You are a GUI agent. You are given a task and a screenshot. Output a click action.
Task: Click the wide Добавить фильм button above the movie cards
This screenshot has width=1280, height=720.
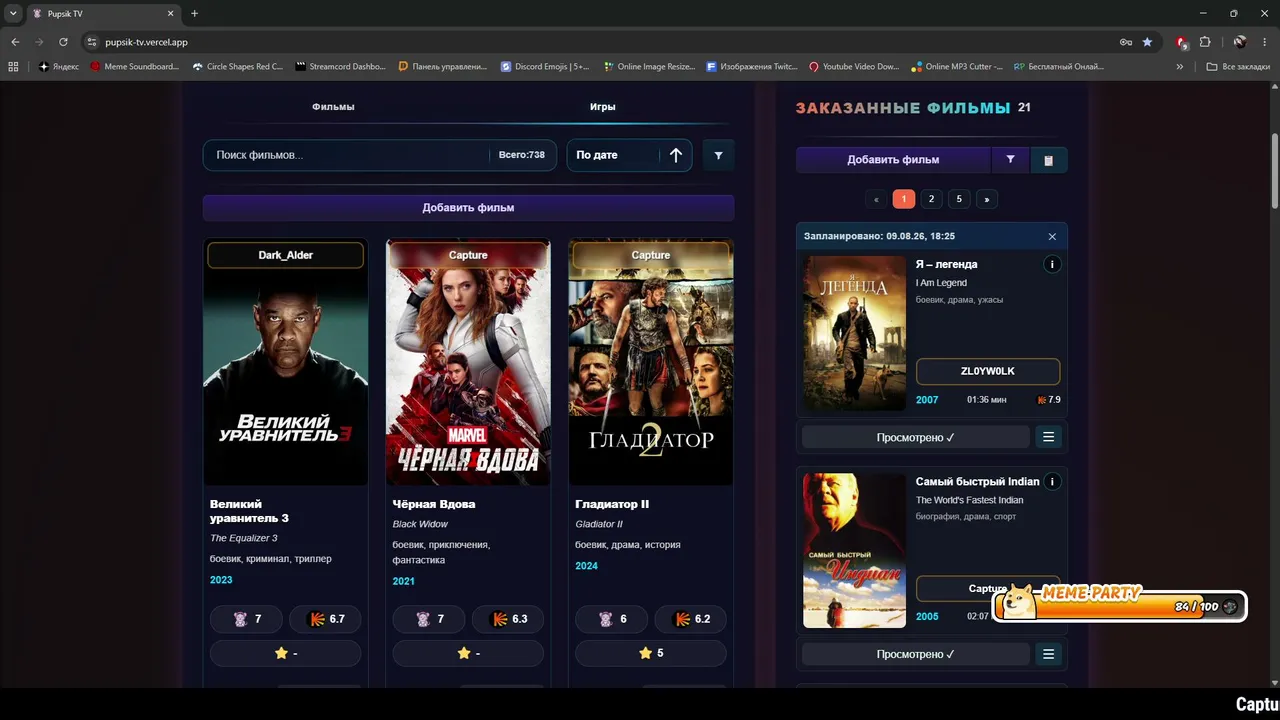(x=468, y=208)
